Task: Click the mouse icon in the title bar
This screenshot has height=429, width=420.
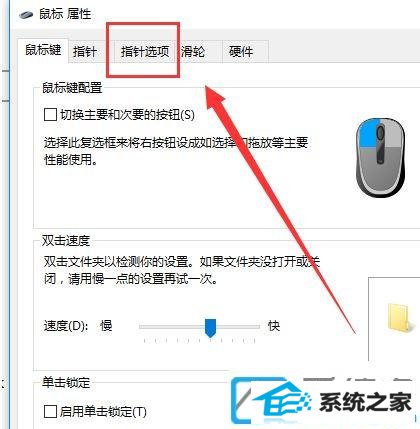Action: coord(26,15)
